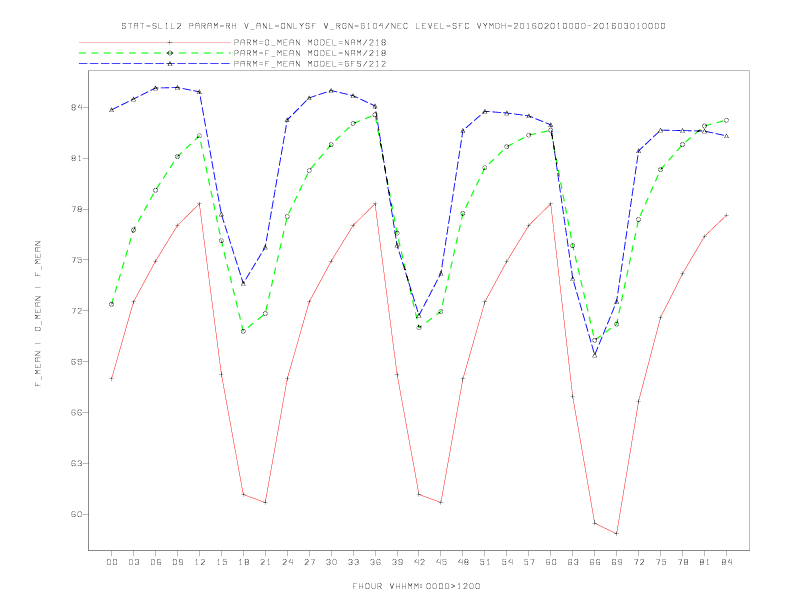Click blue line triangle marker at hour 09
Screen dimensions: 792x612
[x=177, y=87]
